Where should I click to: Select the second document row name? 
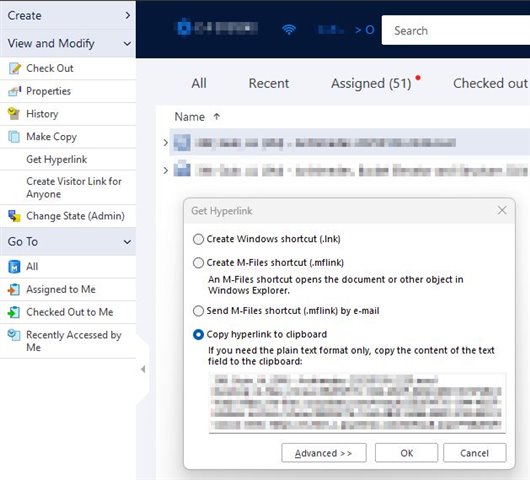(x=360, y=170)
